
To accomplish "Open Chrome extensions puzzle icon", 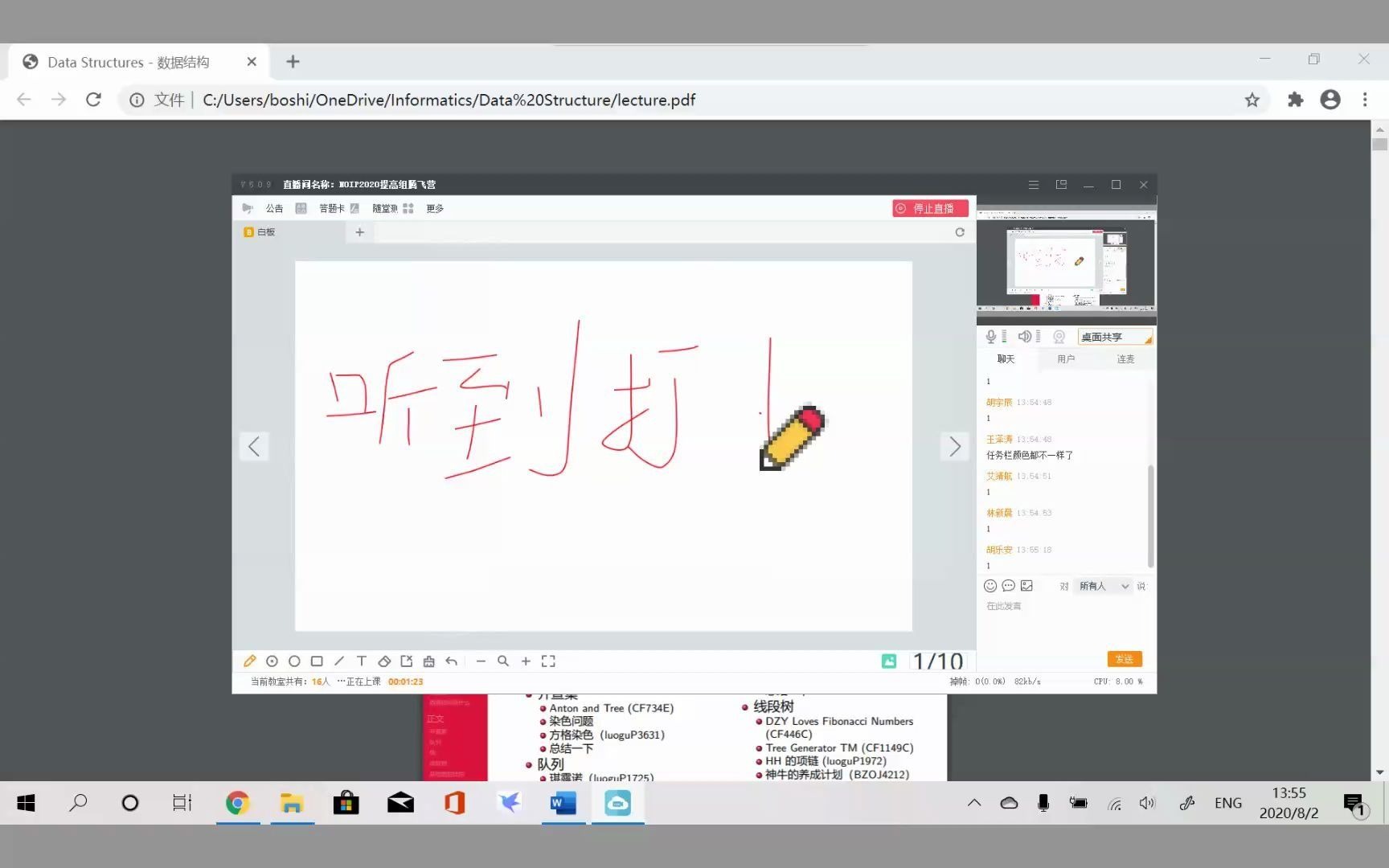I will pyautogui.click(x=1295, y=100).
